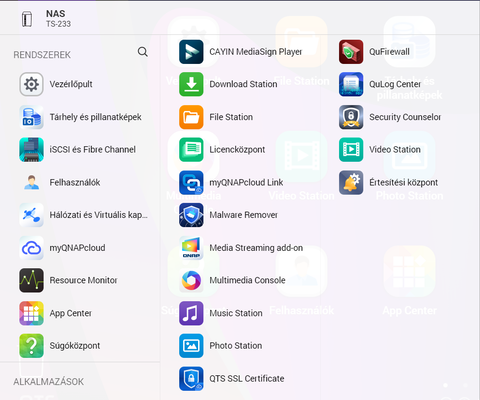Open the Download Station icon
Viewport: 480px width, 400px height.
click(x=191, y=84)
